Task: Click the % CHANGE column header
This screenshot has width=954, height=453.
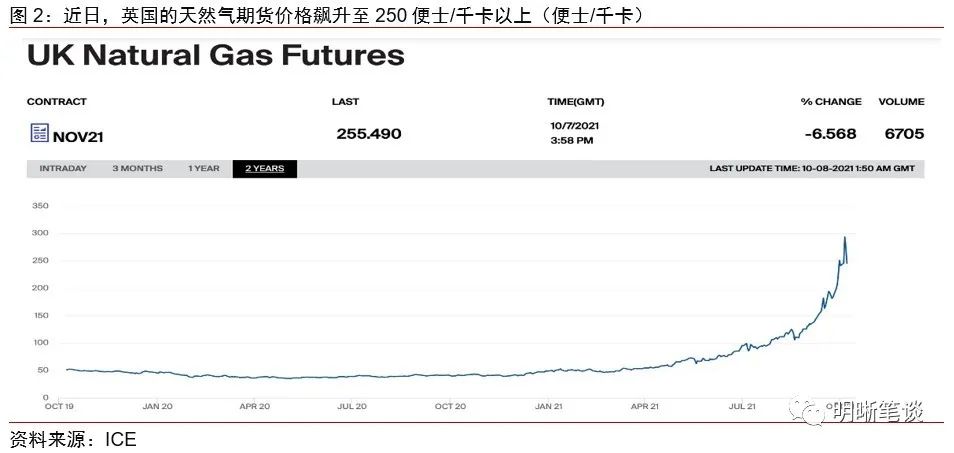Action: pyautogui.click(x=831, y=102)
